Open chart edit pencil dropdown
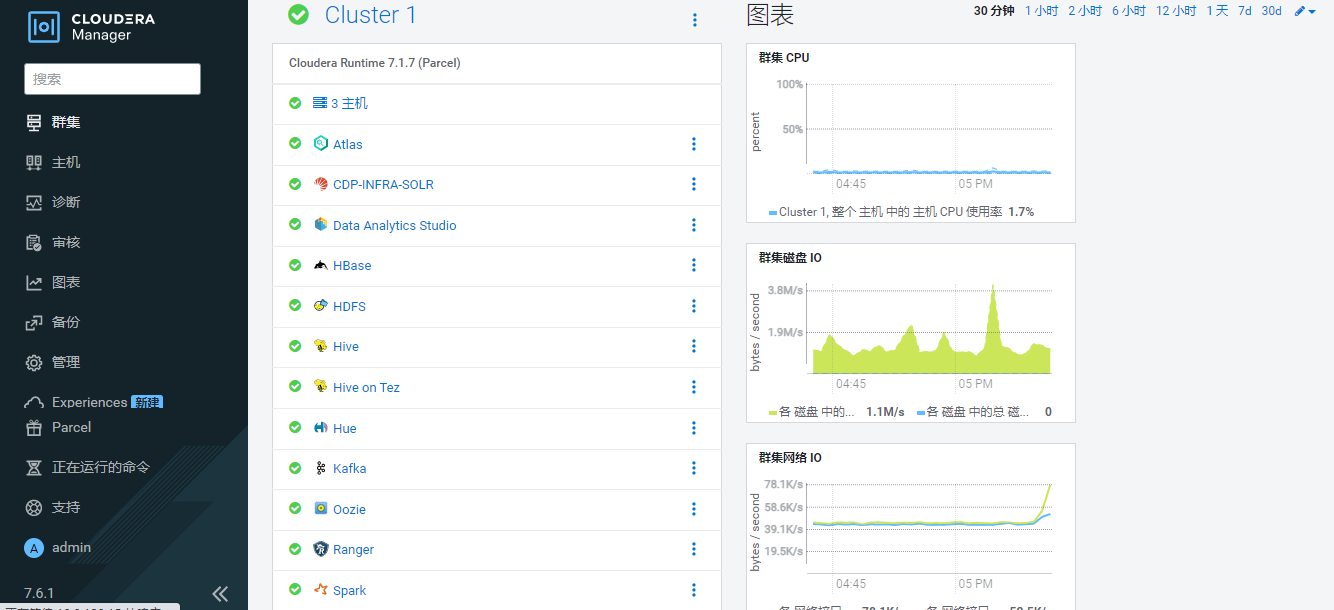The width and height of the screenshot is (1334, 610). [1306, 11]
